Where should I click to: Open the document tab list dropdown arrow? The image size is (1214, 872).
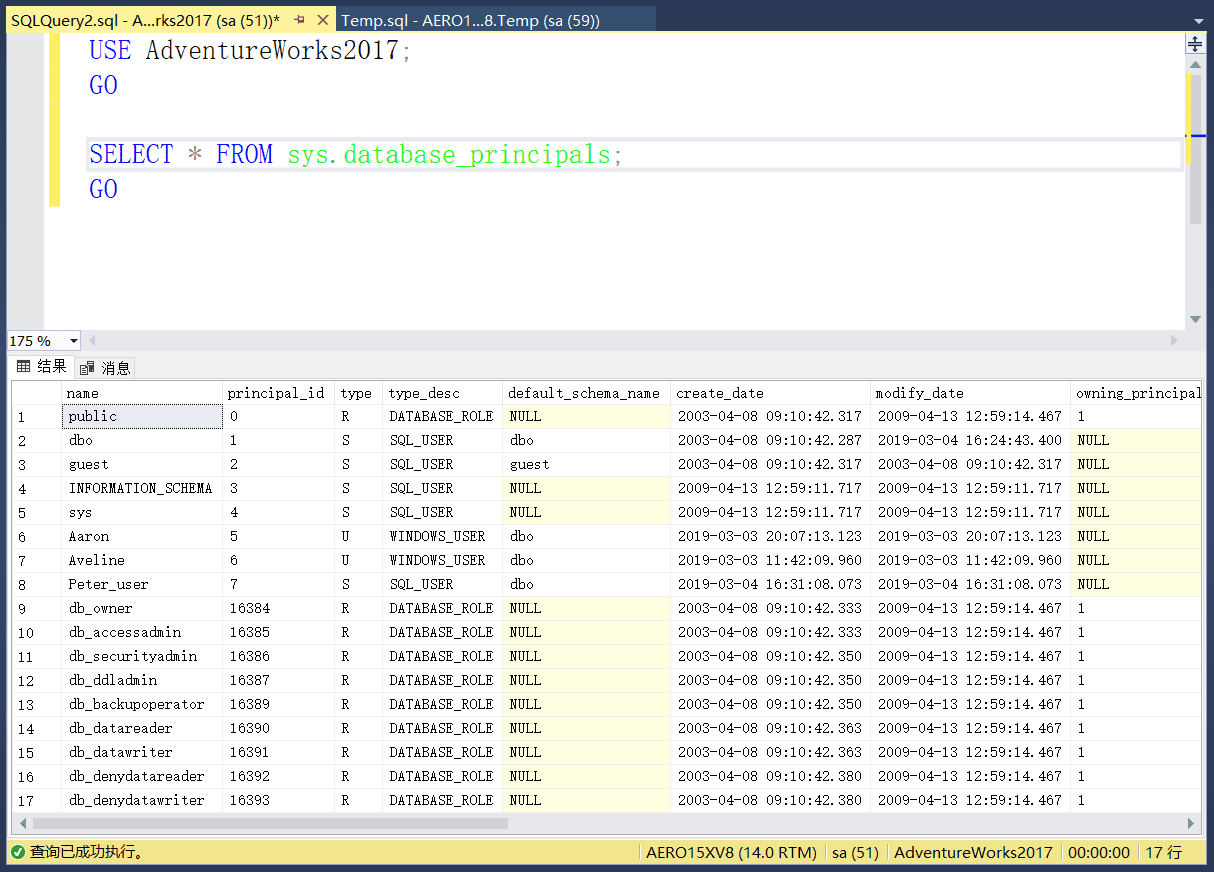point(1198,20)
